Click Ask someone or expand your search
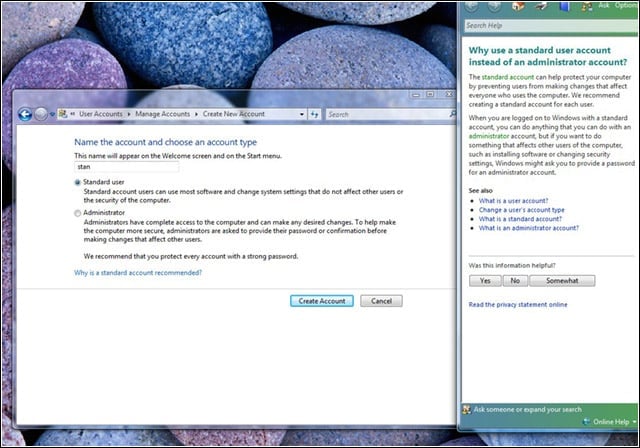 click(x=527, y=409)
